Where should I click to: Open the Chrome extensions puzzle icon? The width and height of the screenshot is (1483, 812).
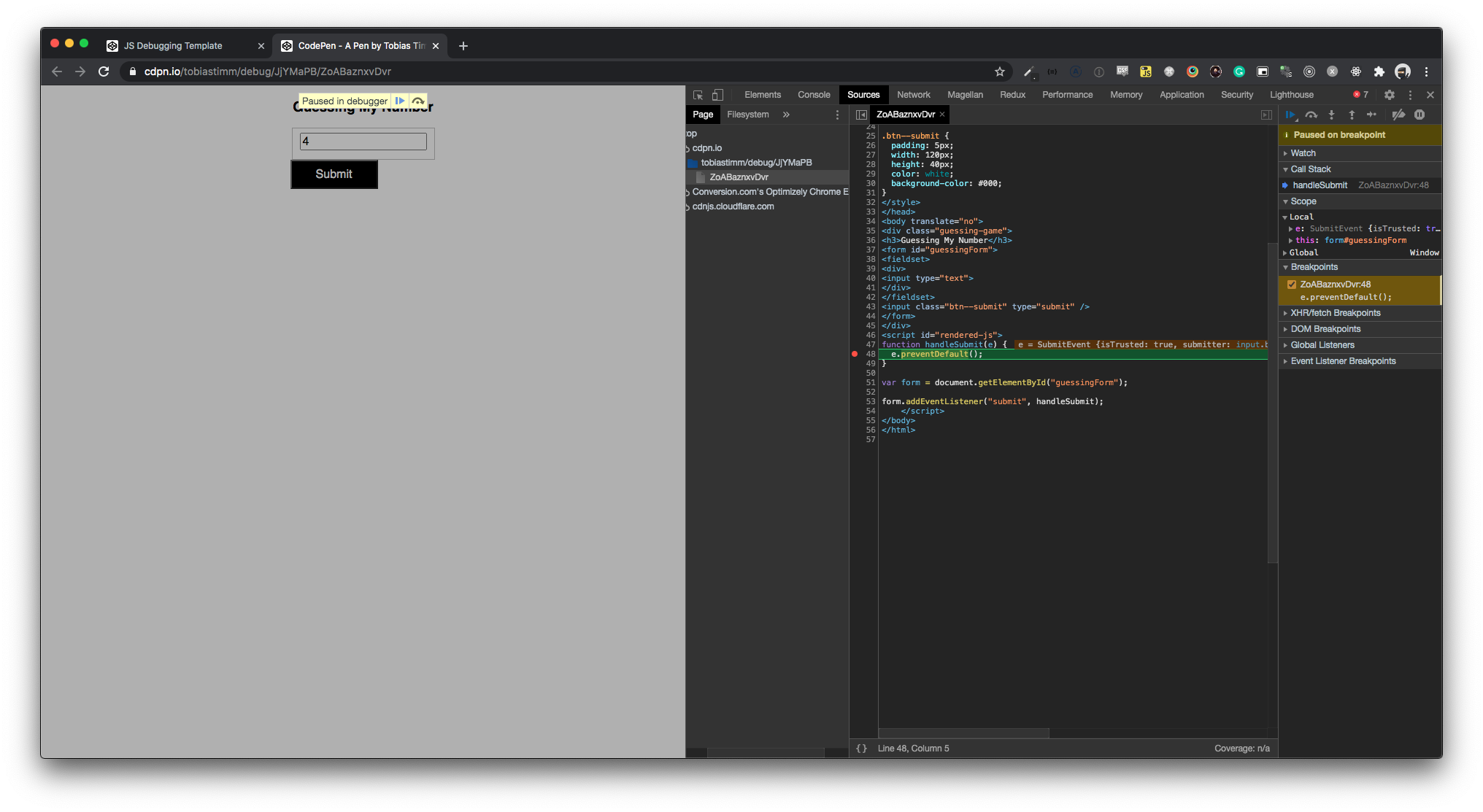pyautogui.click(x=1379, y=71)
